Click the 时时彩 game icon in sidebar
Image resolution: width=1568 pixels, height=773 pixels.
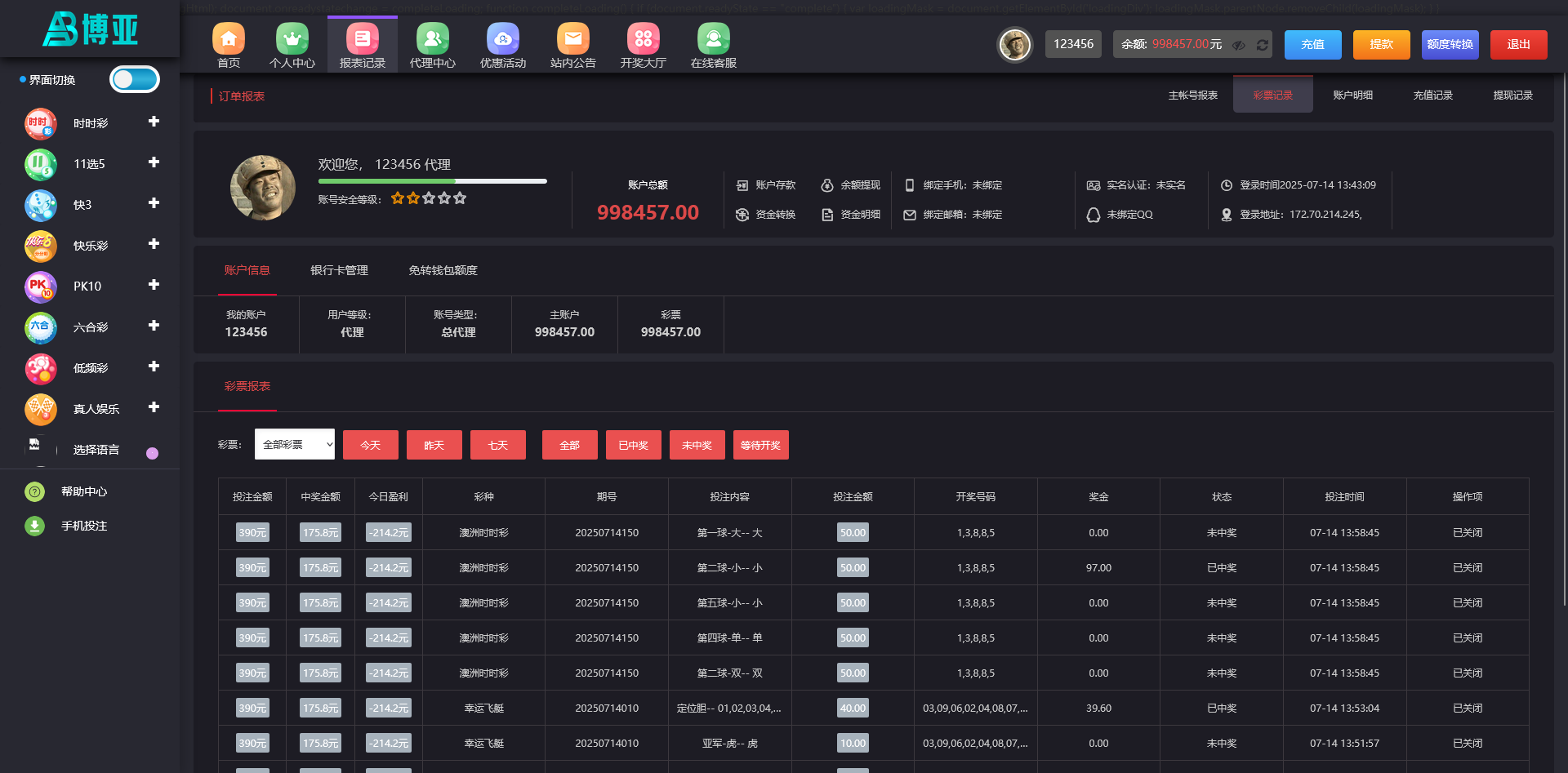(41, 124)
